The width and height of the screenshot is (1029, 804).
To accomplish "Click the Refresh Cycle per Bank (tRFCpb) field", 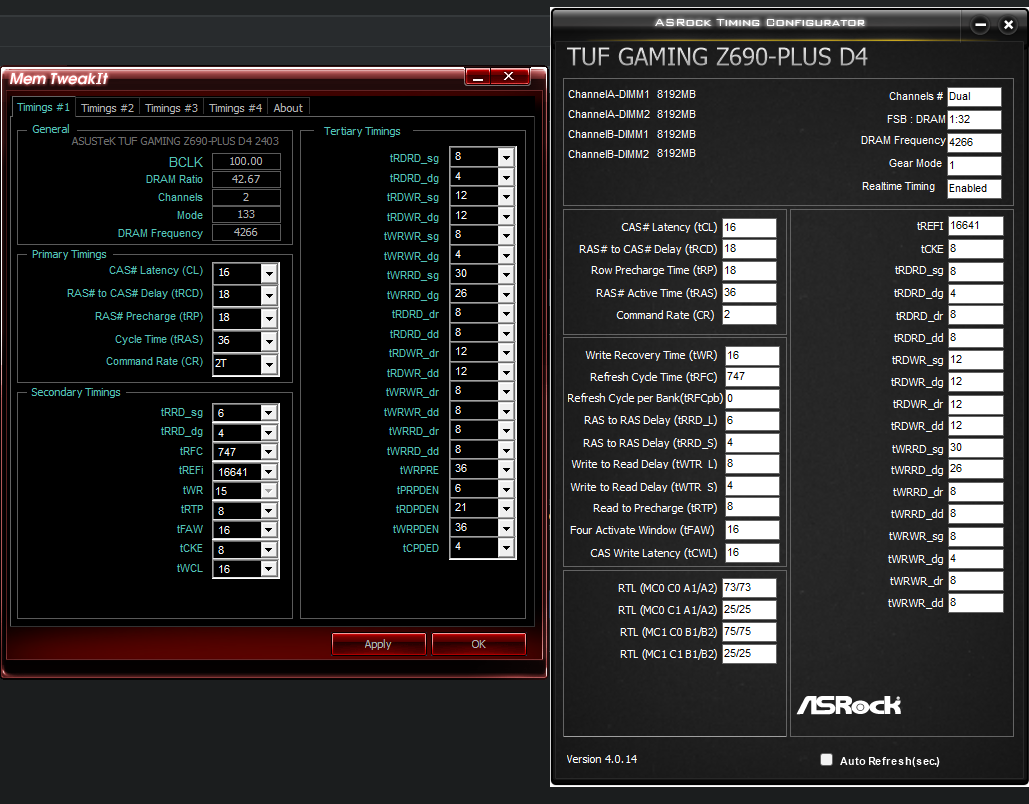I will (752, 398).
